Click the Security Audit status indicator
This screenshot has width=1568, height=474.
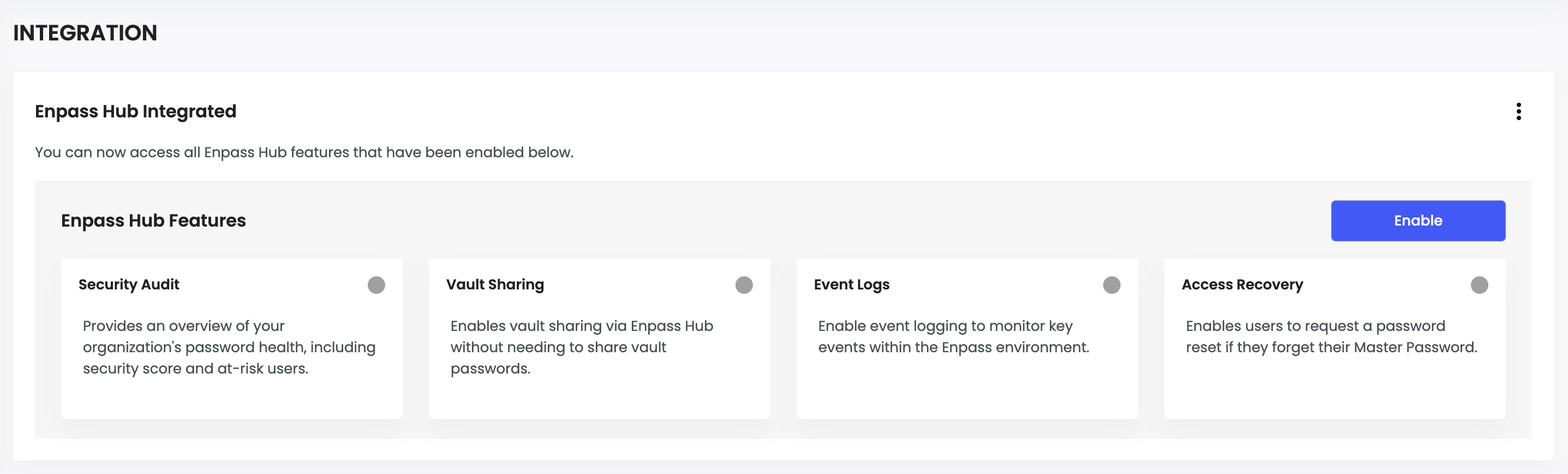coord(377,284)
